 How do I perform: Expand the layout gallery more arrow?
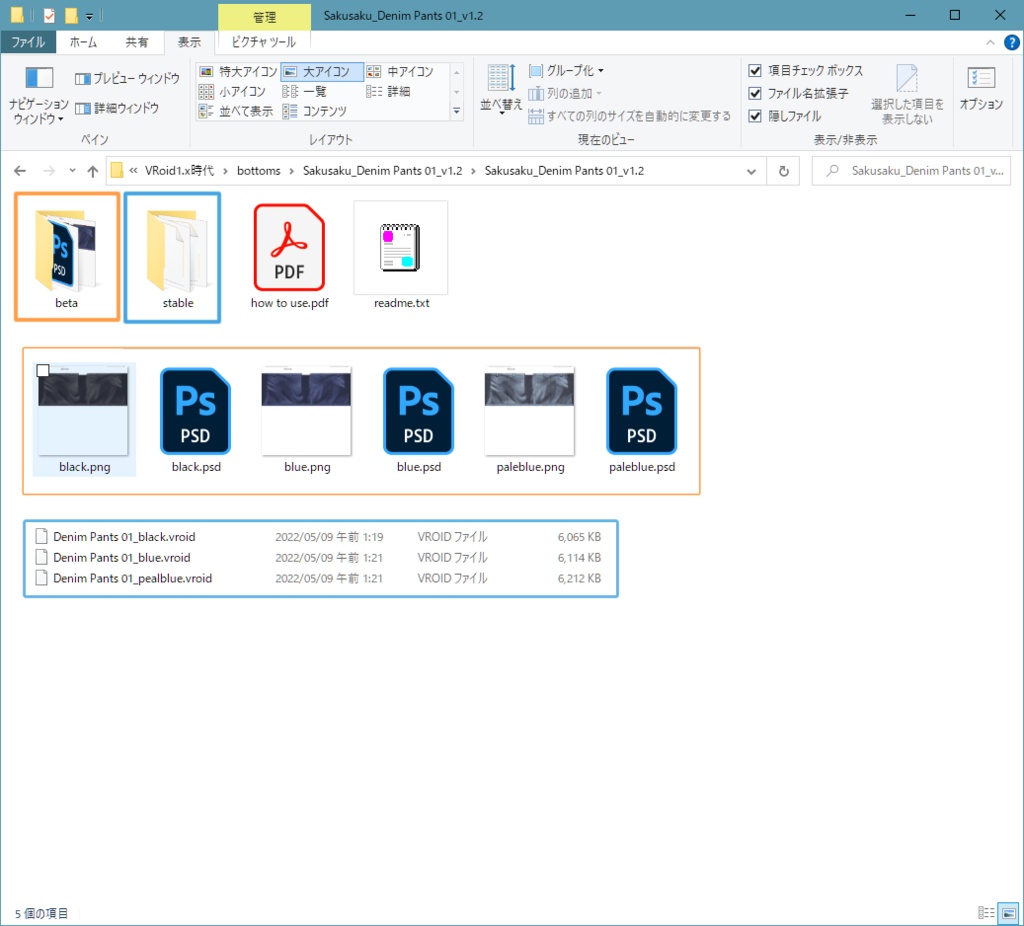pos(457,112)
